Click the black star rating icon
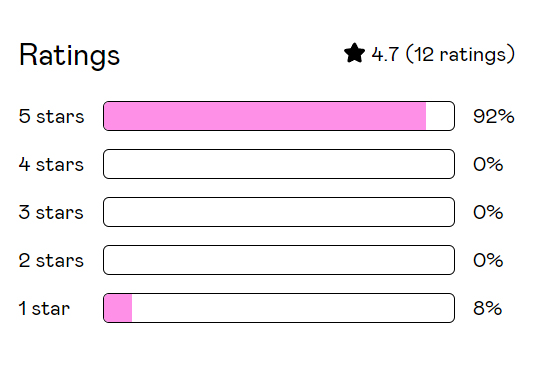 click(x=354, y=53)
